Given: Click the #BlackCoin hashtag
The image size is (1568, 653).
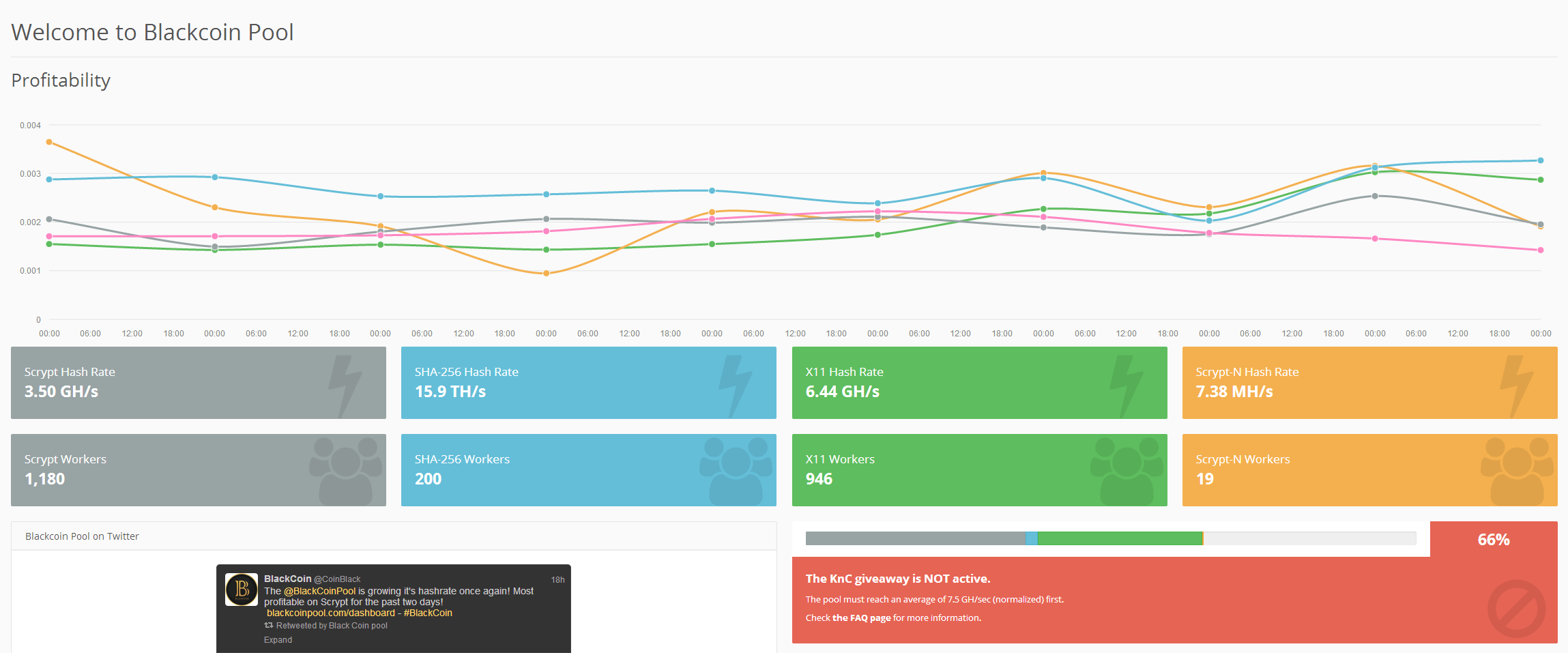Looking at the screenshot, I should [x=428, y=613].
